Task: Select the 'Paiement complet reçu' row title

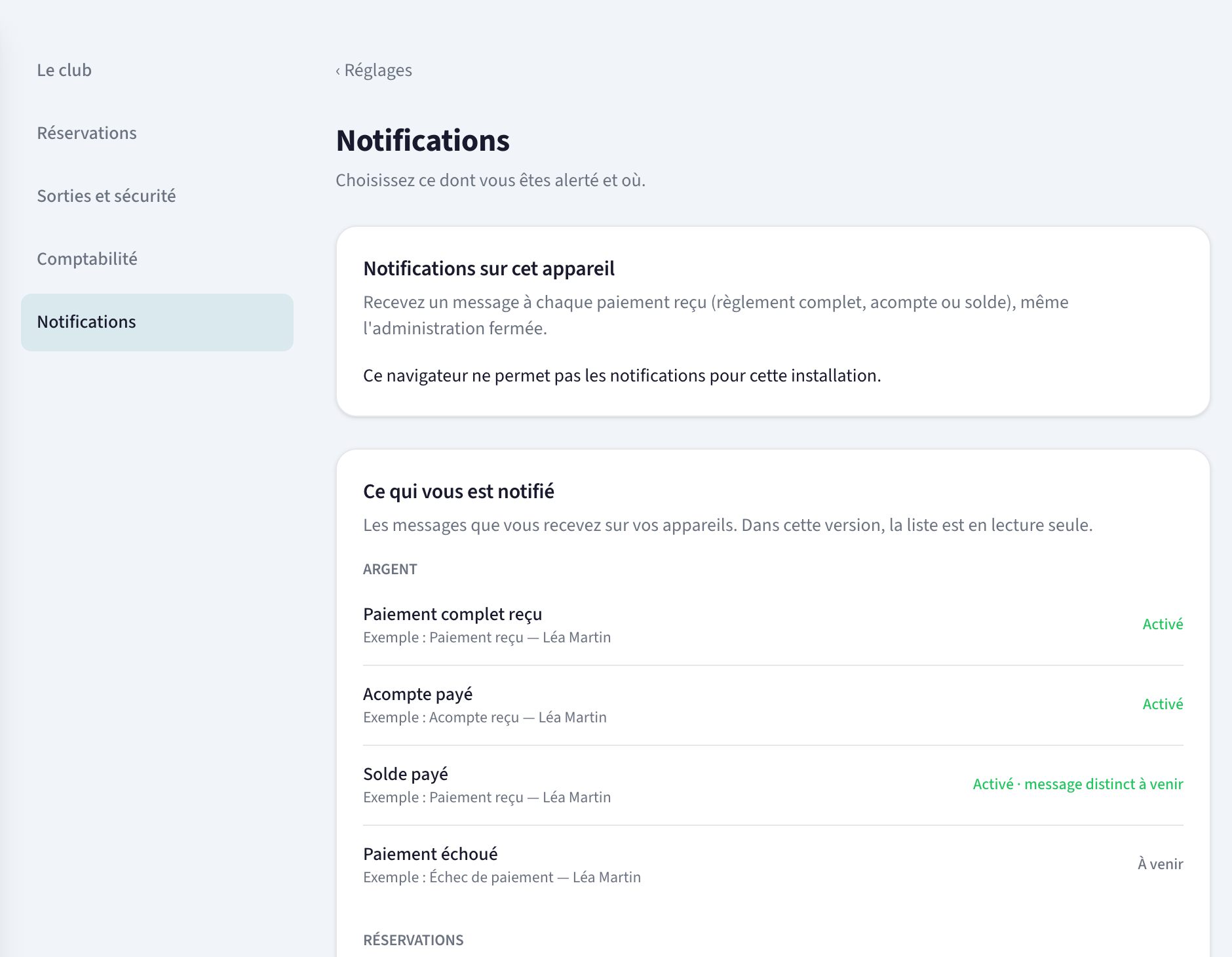Action: 453,614
